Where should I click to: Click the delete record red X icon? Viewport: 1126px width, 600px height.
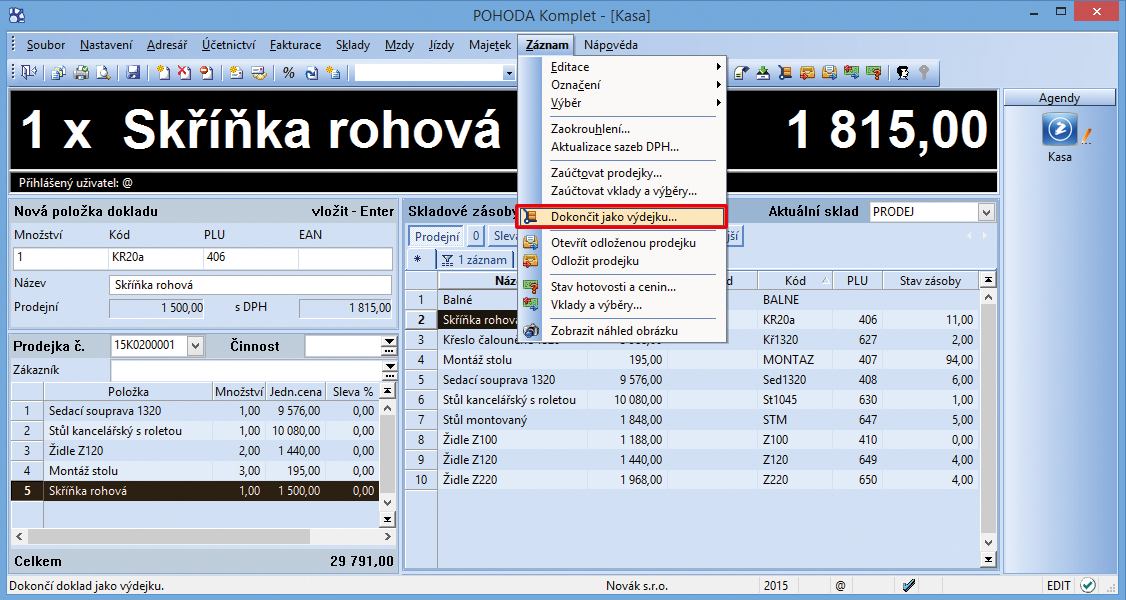(185, 72)
